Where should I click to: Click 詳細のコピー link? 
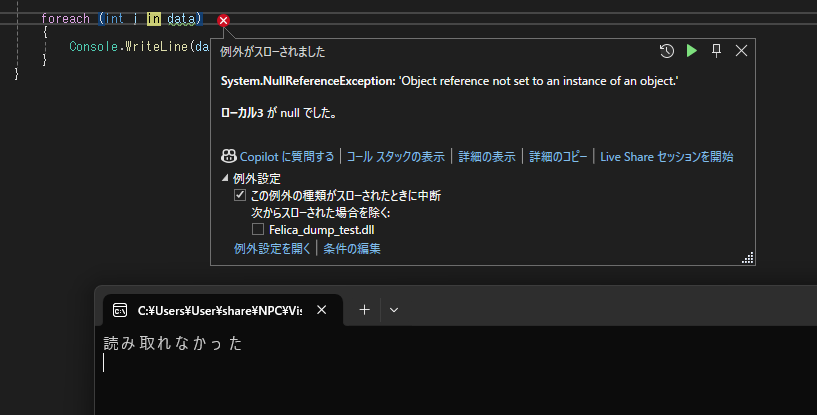(x=558, y=156)
